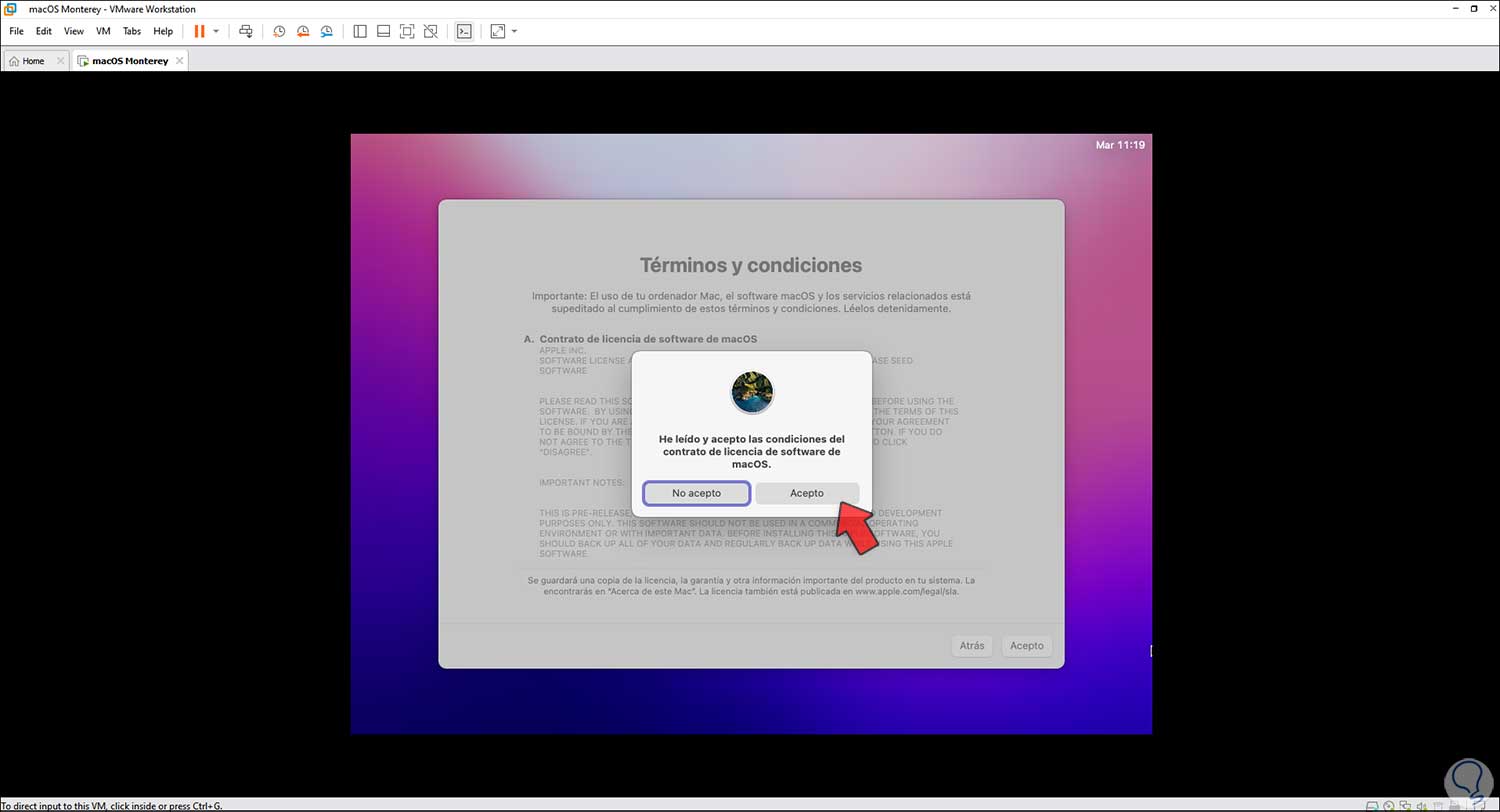
Task: Expand the stretch options dropdown arrow
Action: (514, 31)
